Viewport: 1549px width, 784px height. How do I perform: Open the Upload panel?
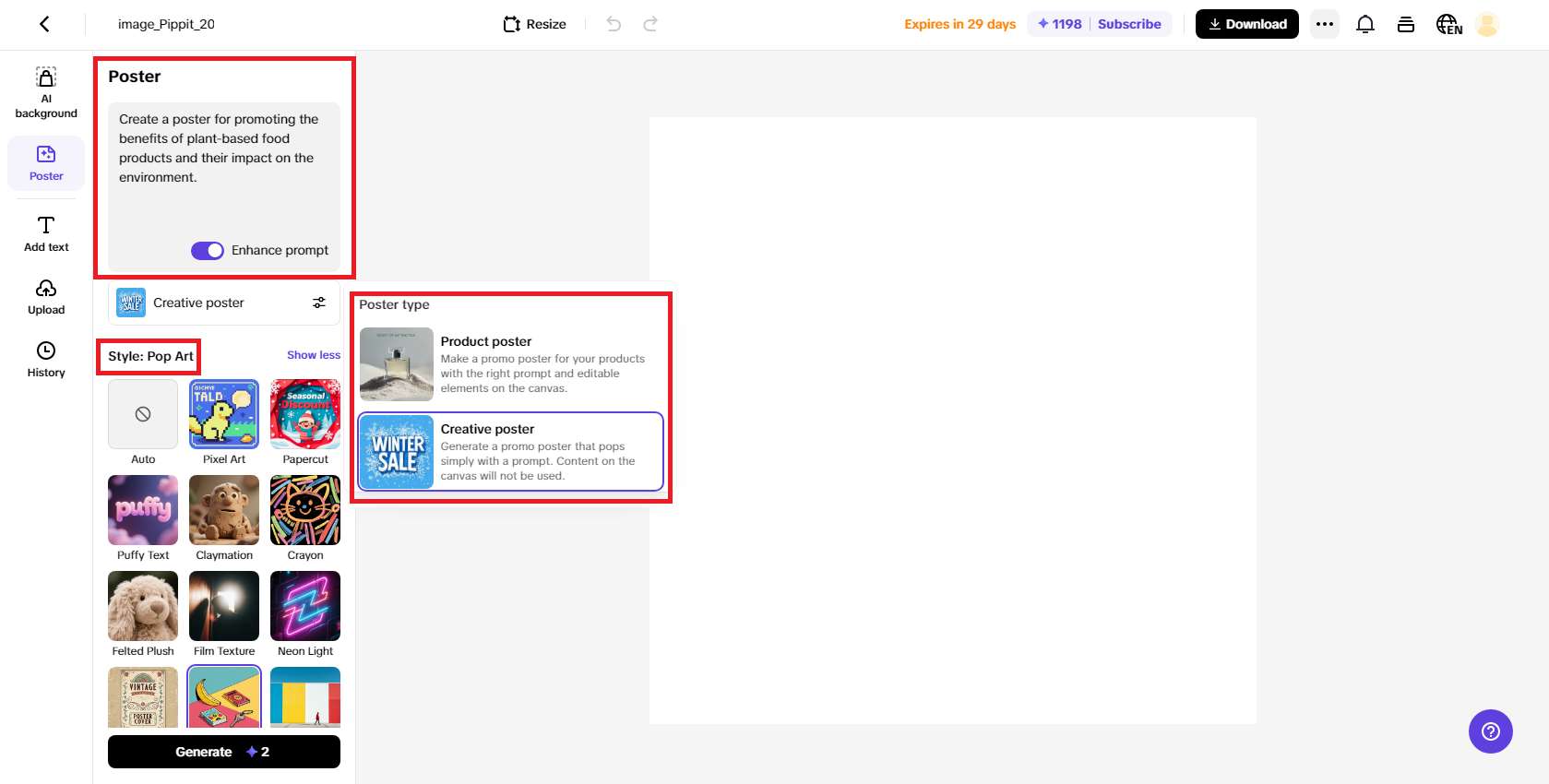coord(46,297)
